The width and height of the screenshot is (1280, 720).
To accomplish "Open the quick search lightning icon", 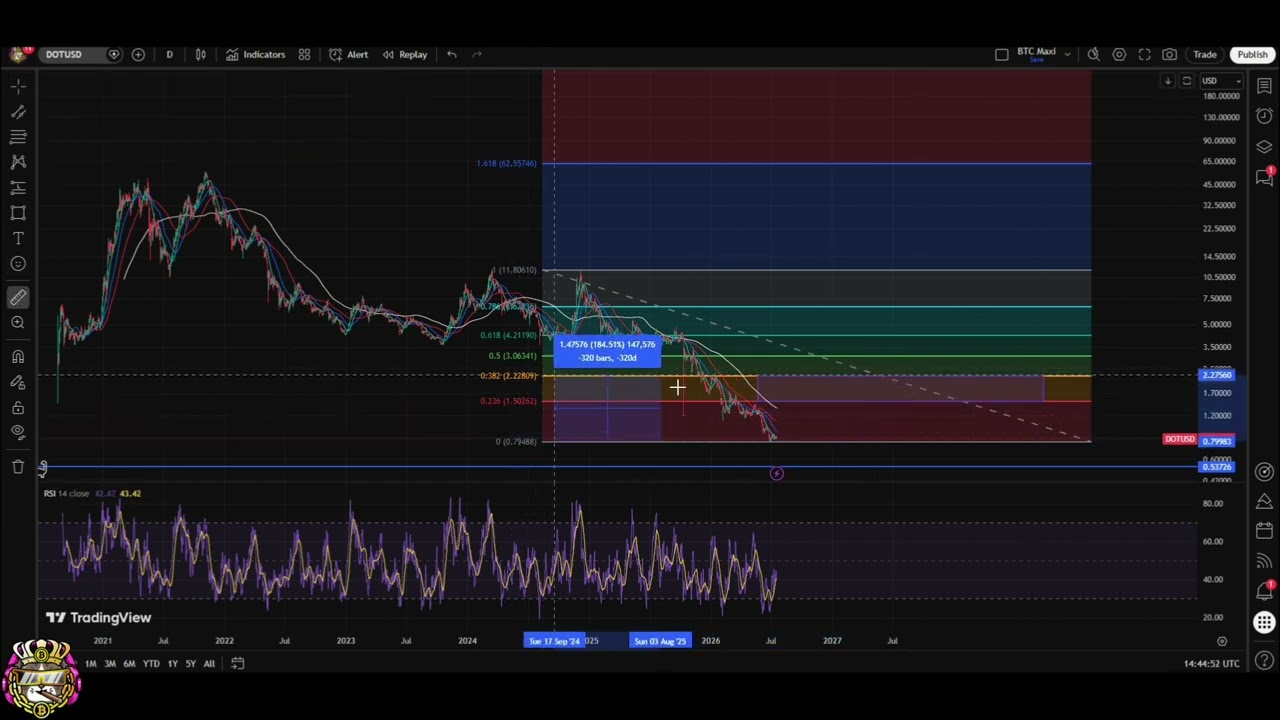I will (1094, 54).
